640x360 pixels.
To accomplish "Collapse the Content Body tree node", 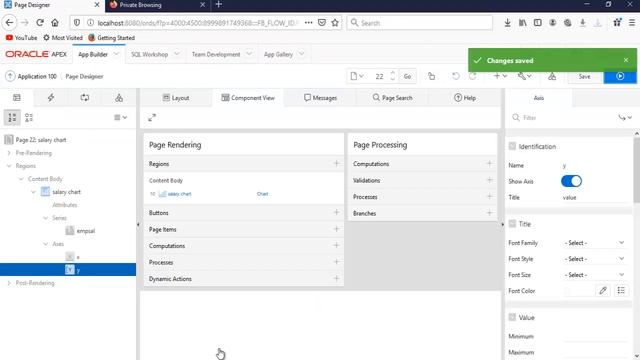I will click(21, 179).
